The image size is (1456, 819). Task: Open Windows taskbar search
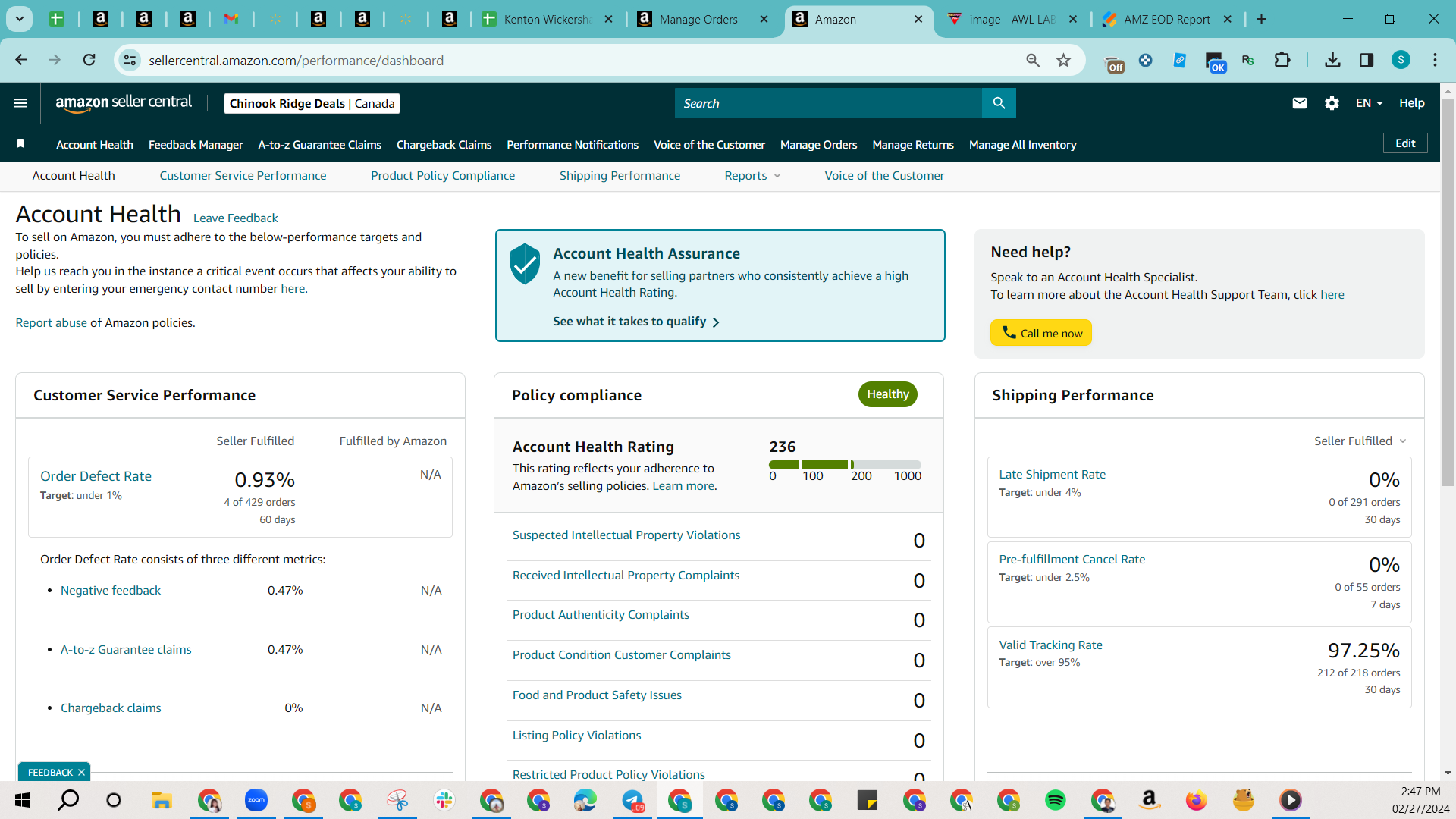(x=68, y=800)
